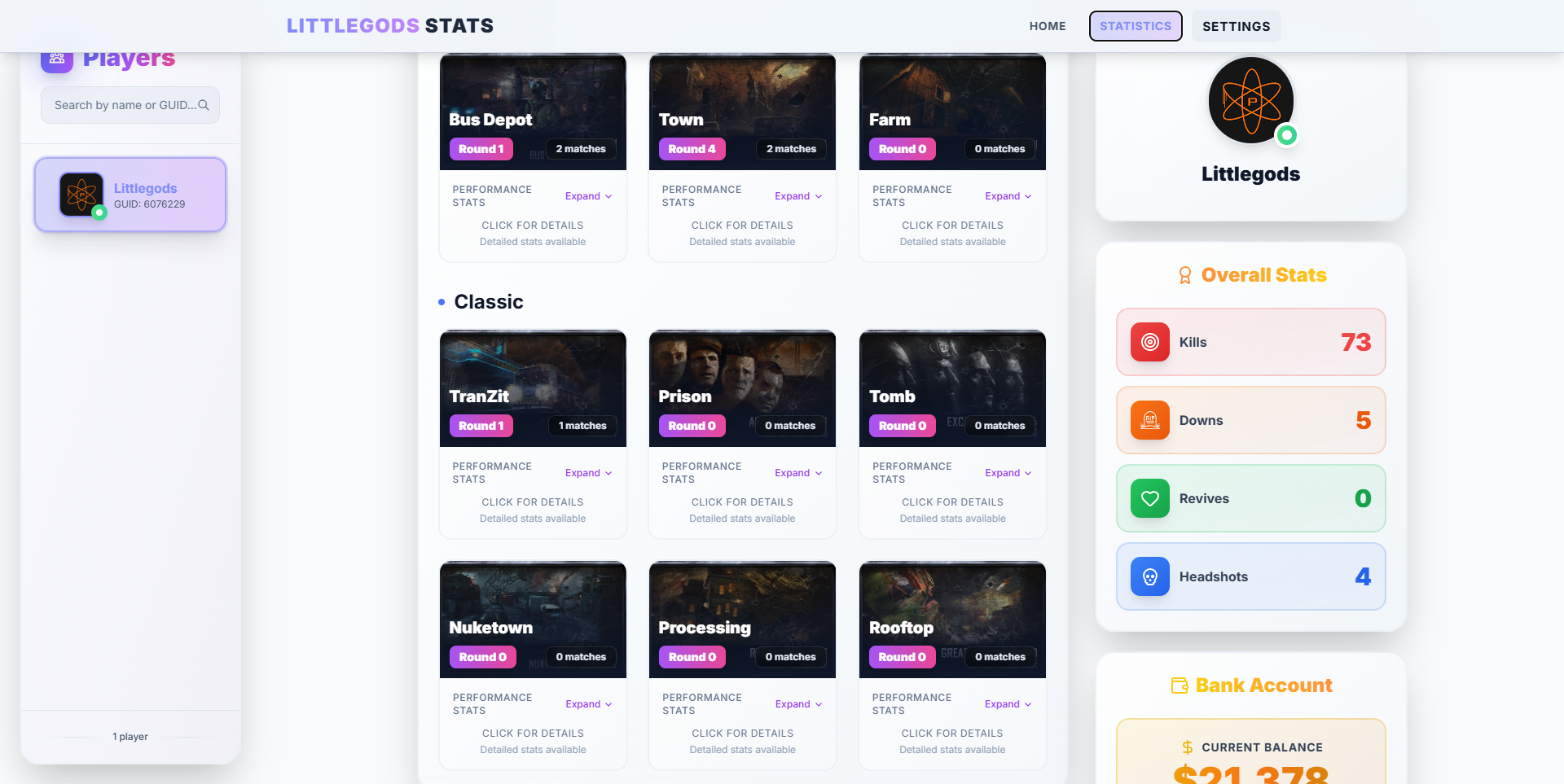Click the Overall Stats award icon
Viewport: 1564px width, 784px height.
pyautogui.click(x=1185, y=275)
